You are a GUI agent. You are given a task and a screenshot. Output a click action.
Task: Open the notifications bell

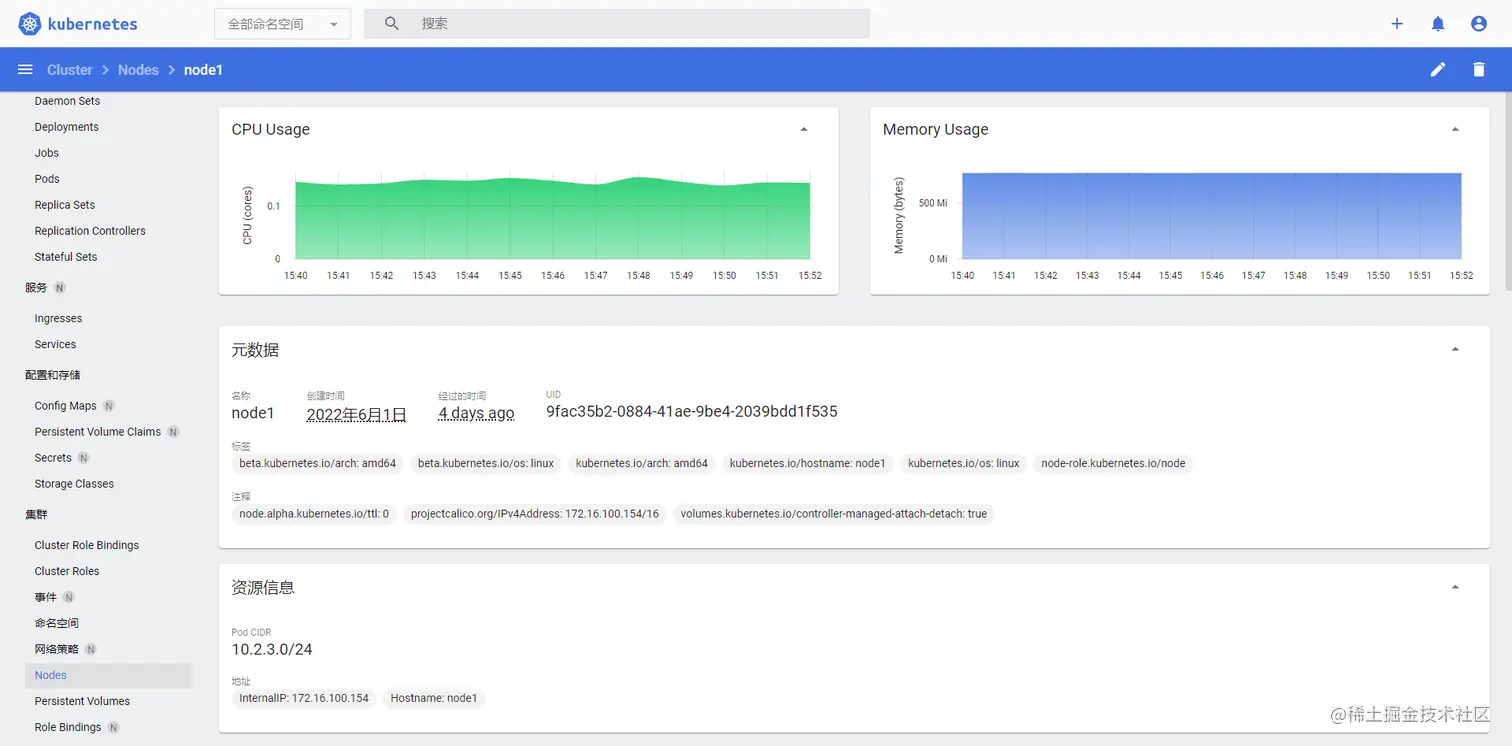click(x=1438, y=24)
